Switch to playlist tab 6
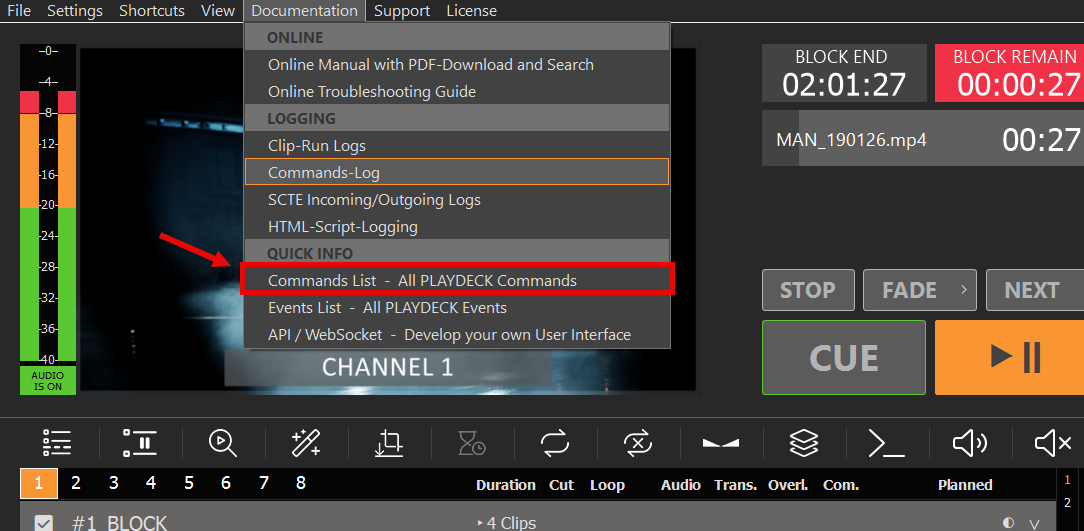The image size is (1084, 531). tap(226, 483)
